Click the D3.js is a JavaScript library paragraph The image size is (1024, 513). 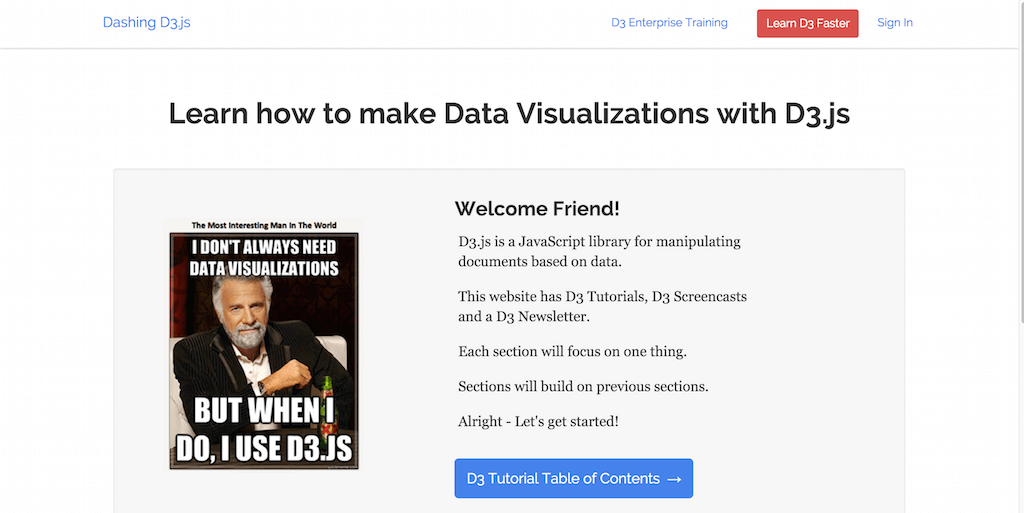[599, 251]
